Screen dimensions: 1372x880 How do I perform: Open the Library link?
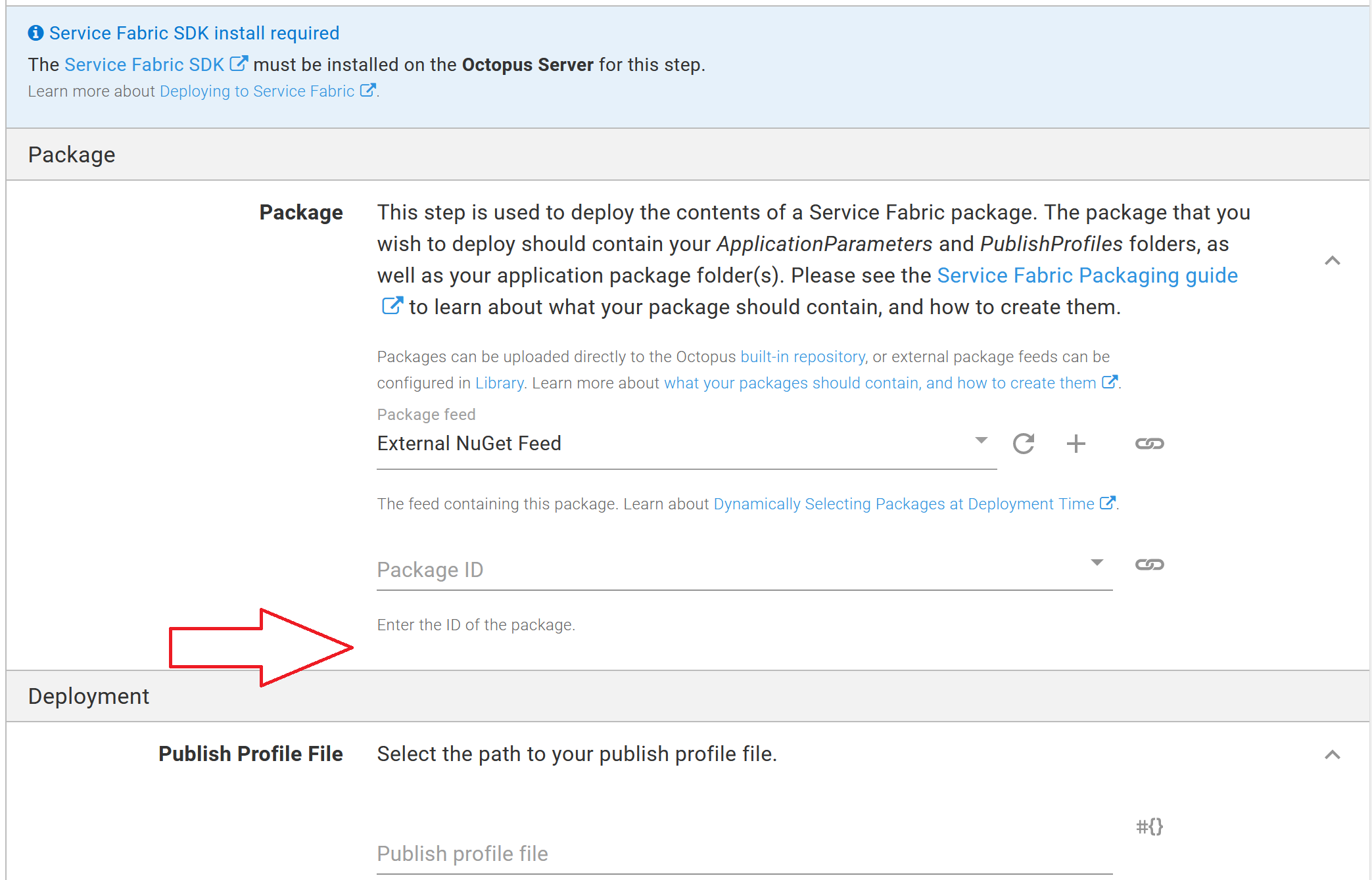point(499,382)
